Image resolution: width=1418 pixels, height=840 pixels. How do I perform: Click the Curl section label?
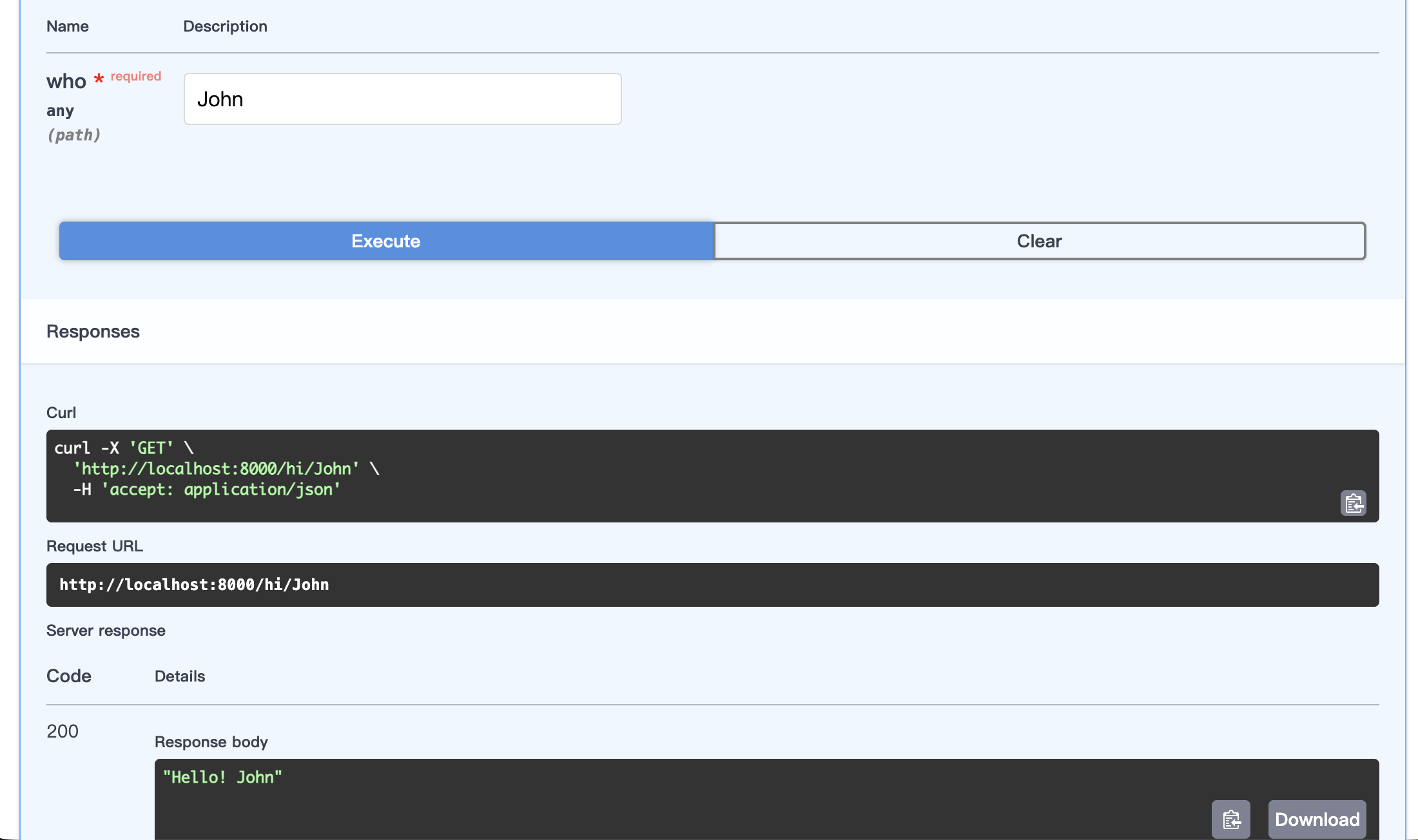coord(61,412)
